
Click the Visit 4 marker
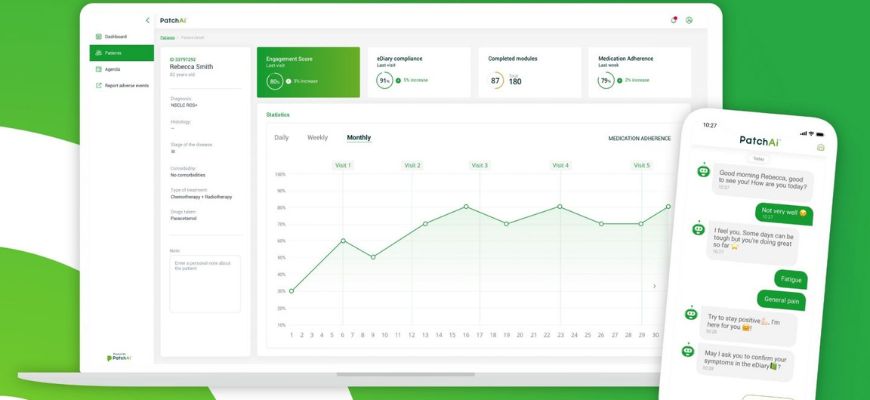[560, 165]
